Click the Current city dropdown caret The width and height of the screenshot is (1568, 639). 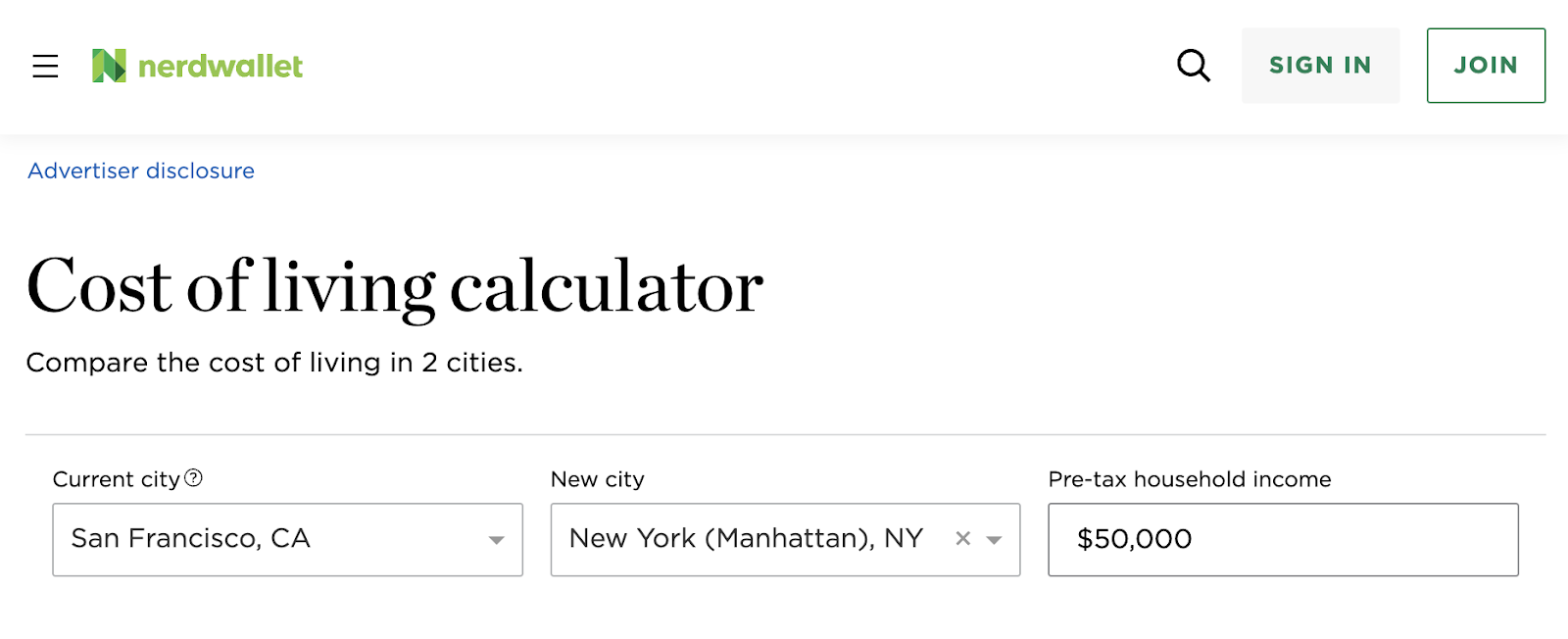tap(498, 539)
